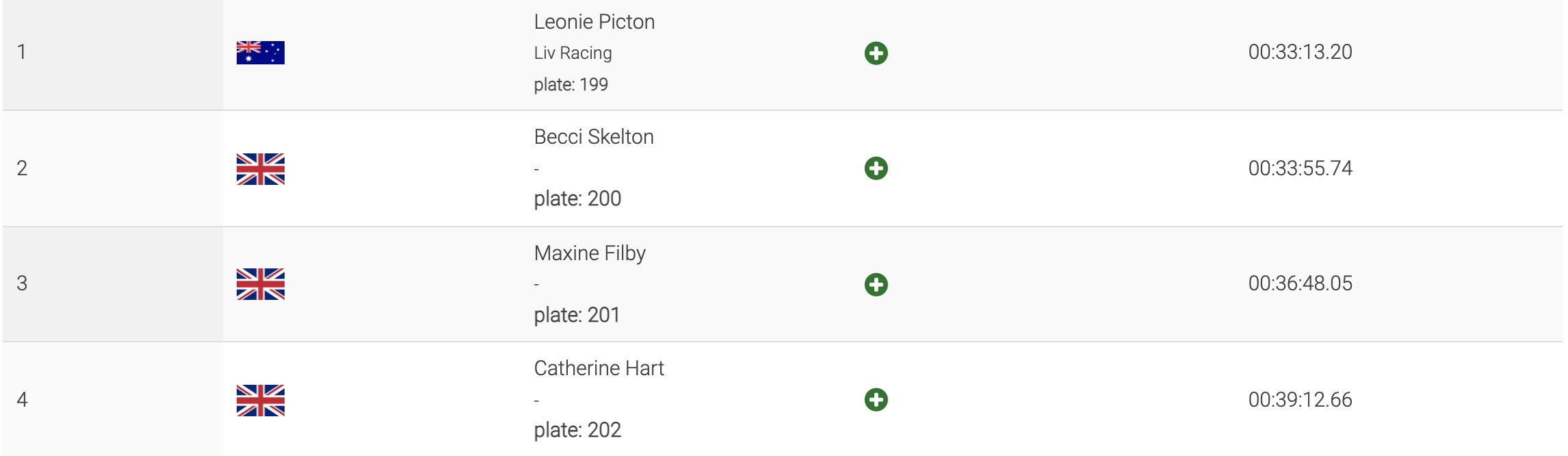Open Leonie Picton's rider profile
The width and height of the screenshot is (1568, 456).
click(x=594, y=22)
